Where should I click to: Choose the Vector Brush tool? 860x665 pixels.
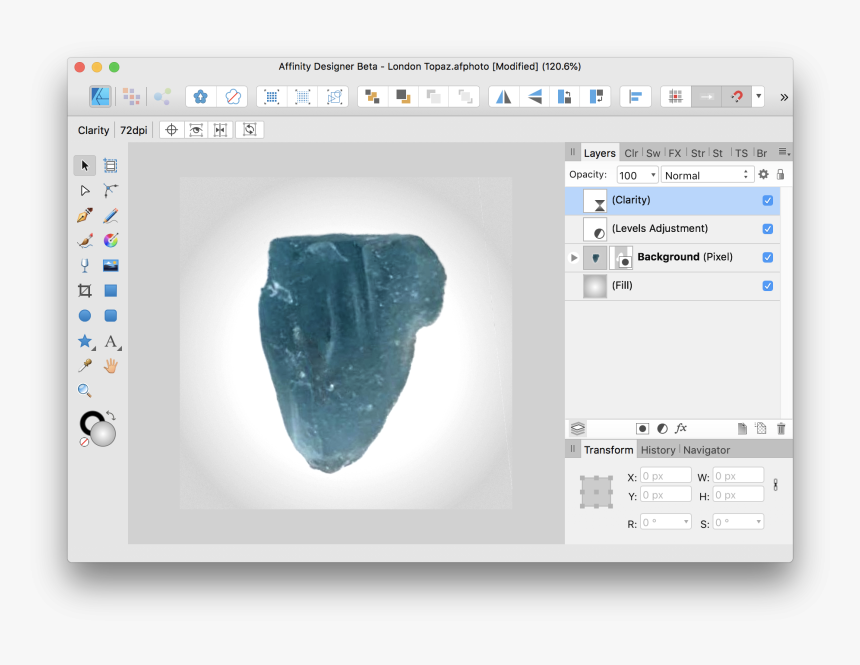(84, 240)
